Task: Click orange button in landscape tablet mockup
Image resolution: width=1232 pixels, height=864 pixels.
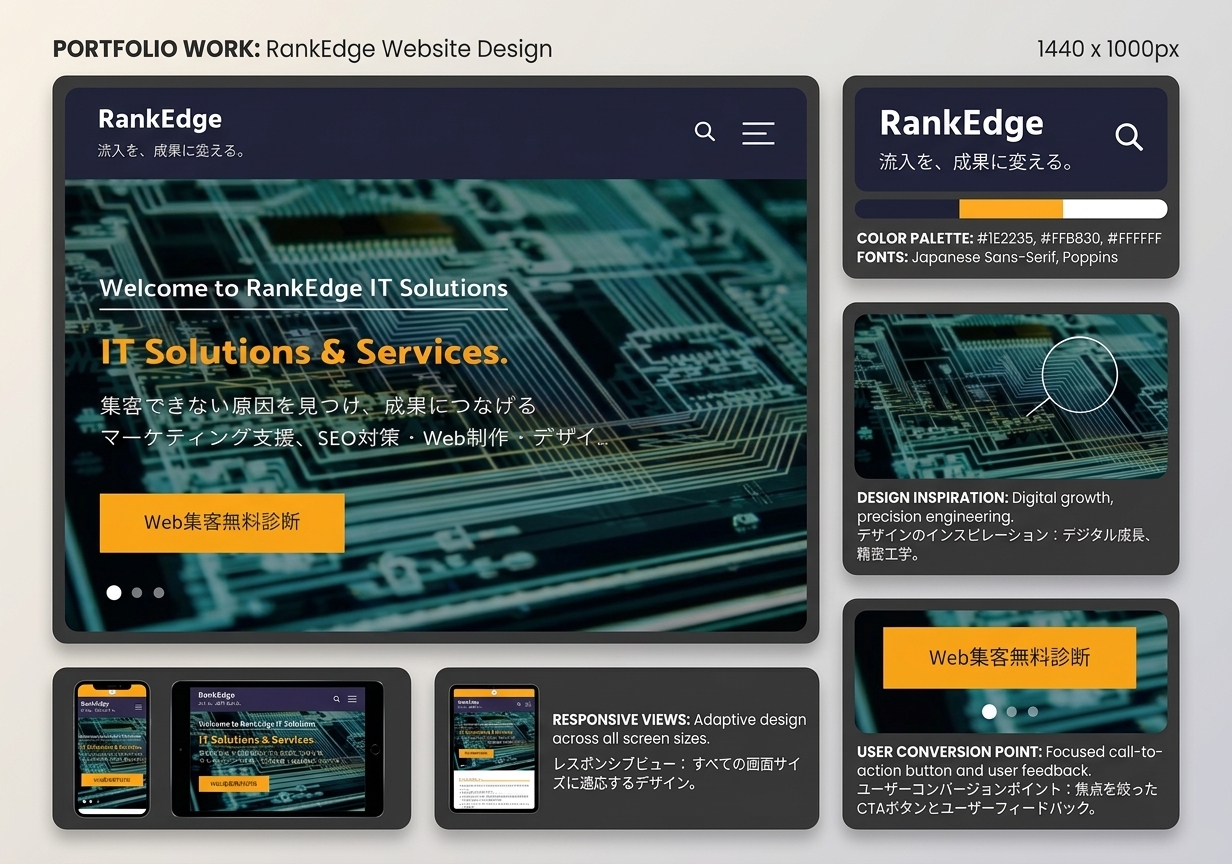Action: point(234,784)
